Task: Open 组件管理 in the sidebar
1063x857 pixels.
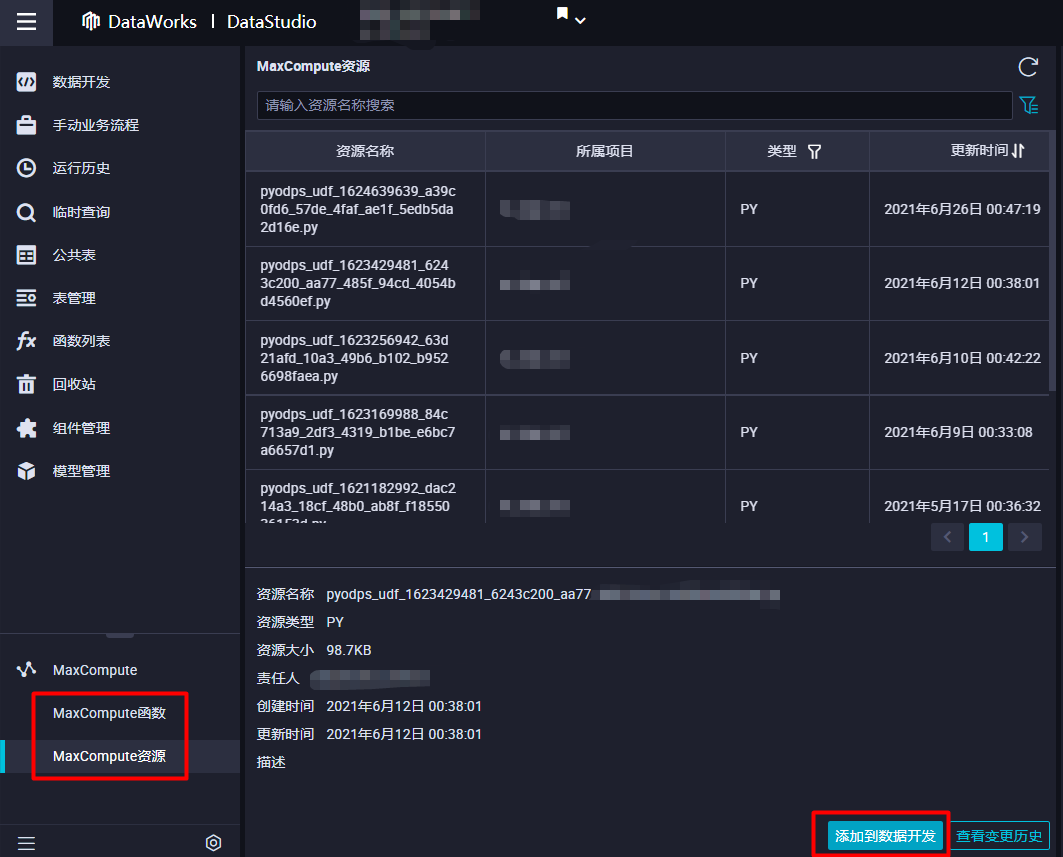Action: (x=81, y=428)
